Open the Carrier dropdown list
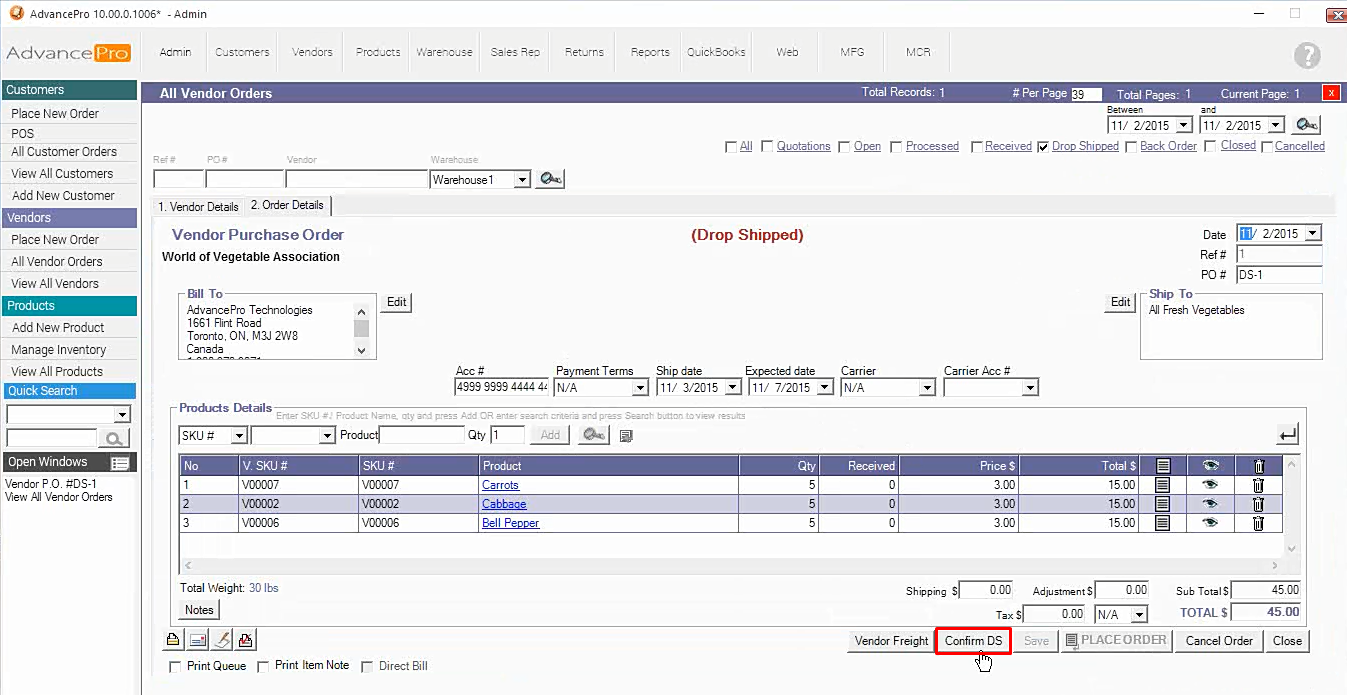1347x695 pixels. point(926,388)
